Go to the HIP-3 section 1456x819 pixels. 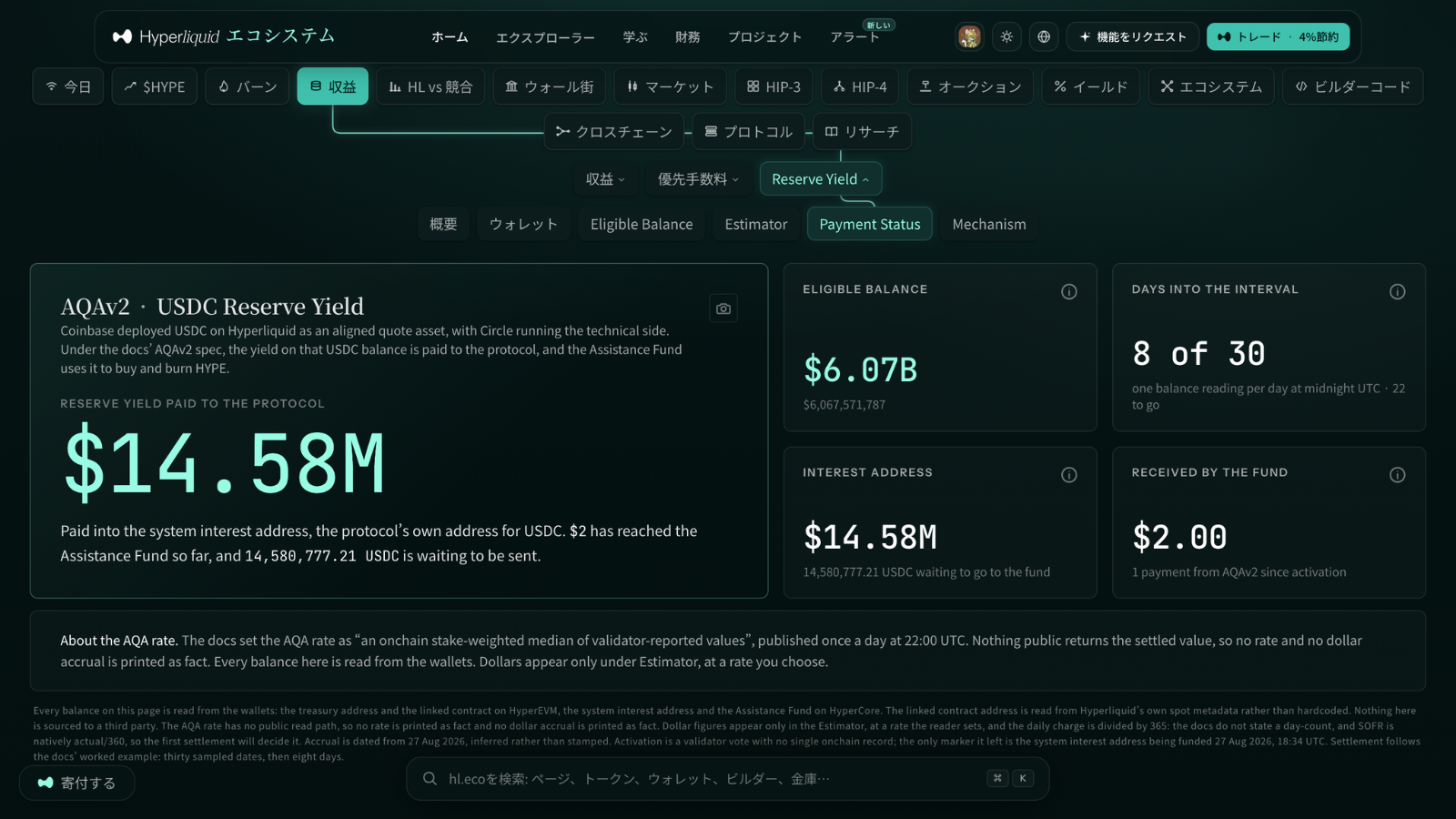(x=773, y=86)
